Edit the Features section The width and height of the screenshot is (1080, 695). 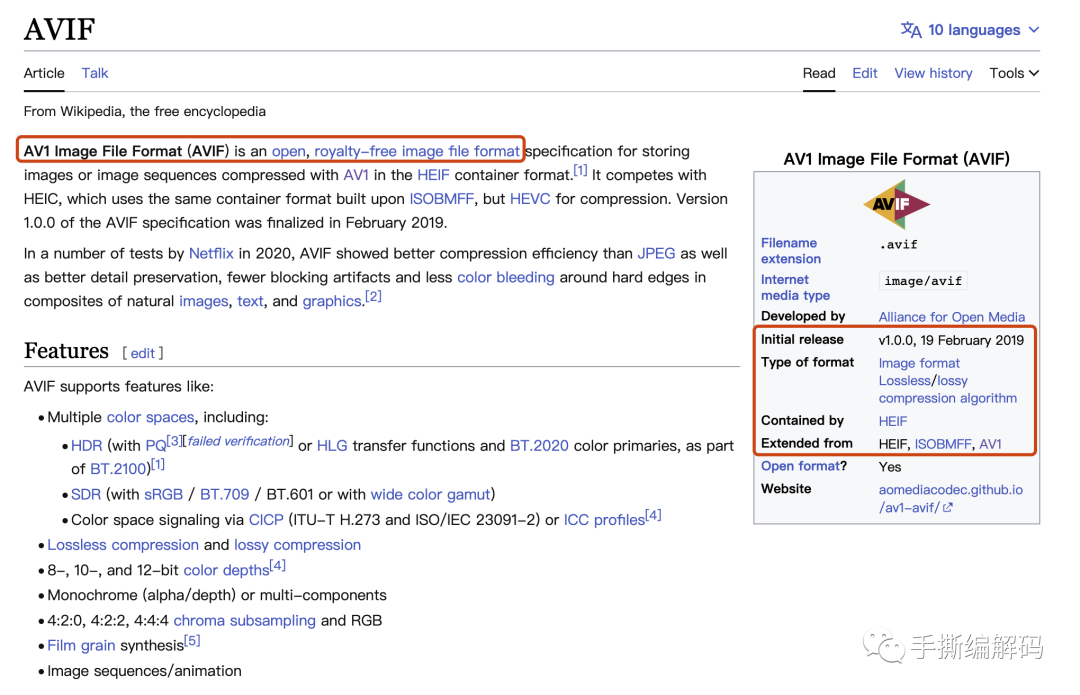(x=143, y=353)
